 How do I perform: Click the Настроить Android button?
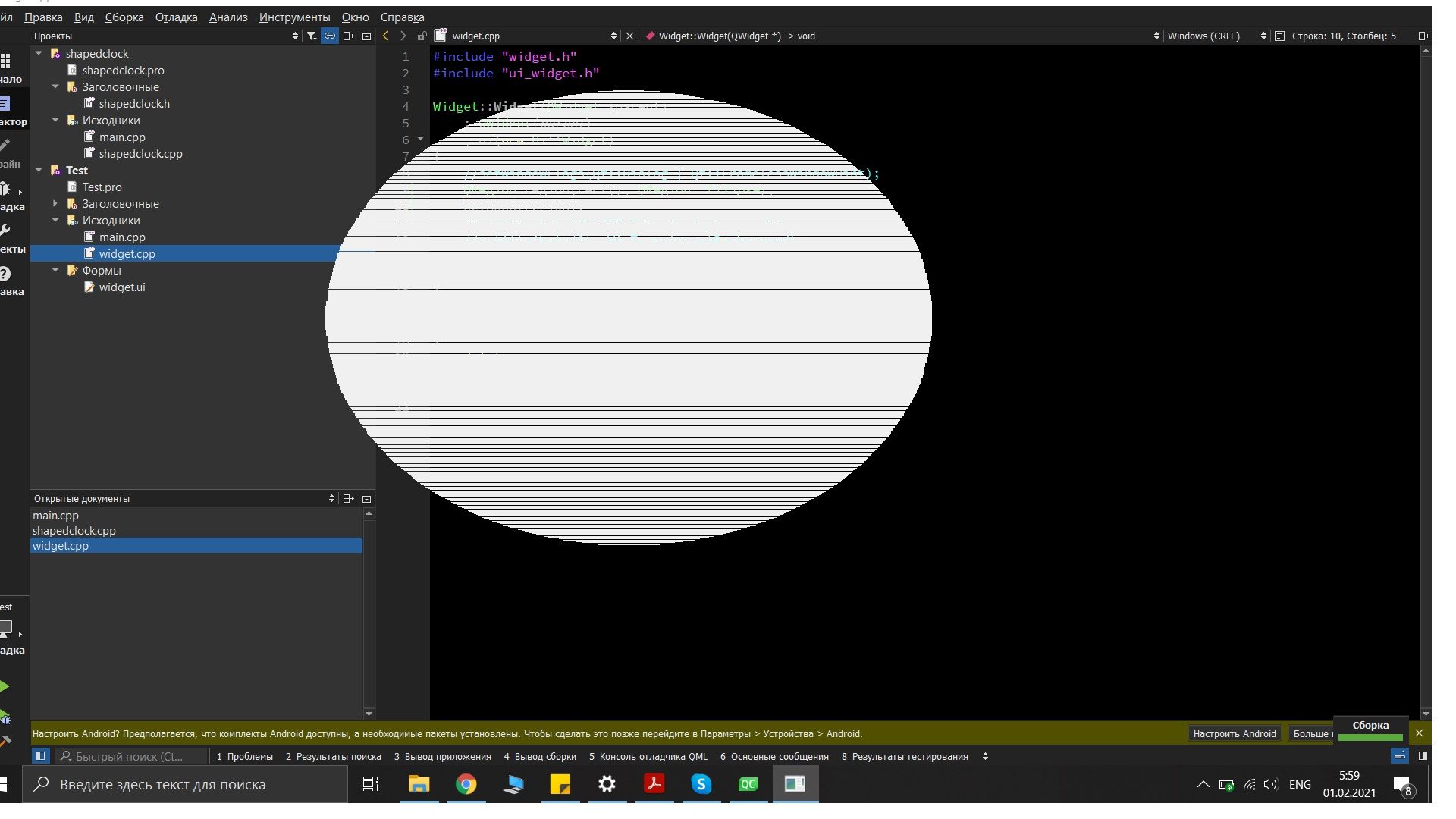[x=1234, y=733]
